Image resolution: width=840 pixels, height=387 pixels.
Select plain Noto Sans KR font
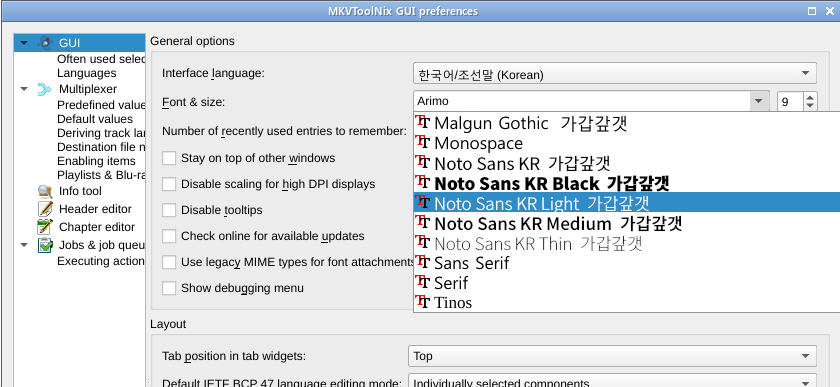[x=627, y=162]
